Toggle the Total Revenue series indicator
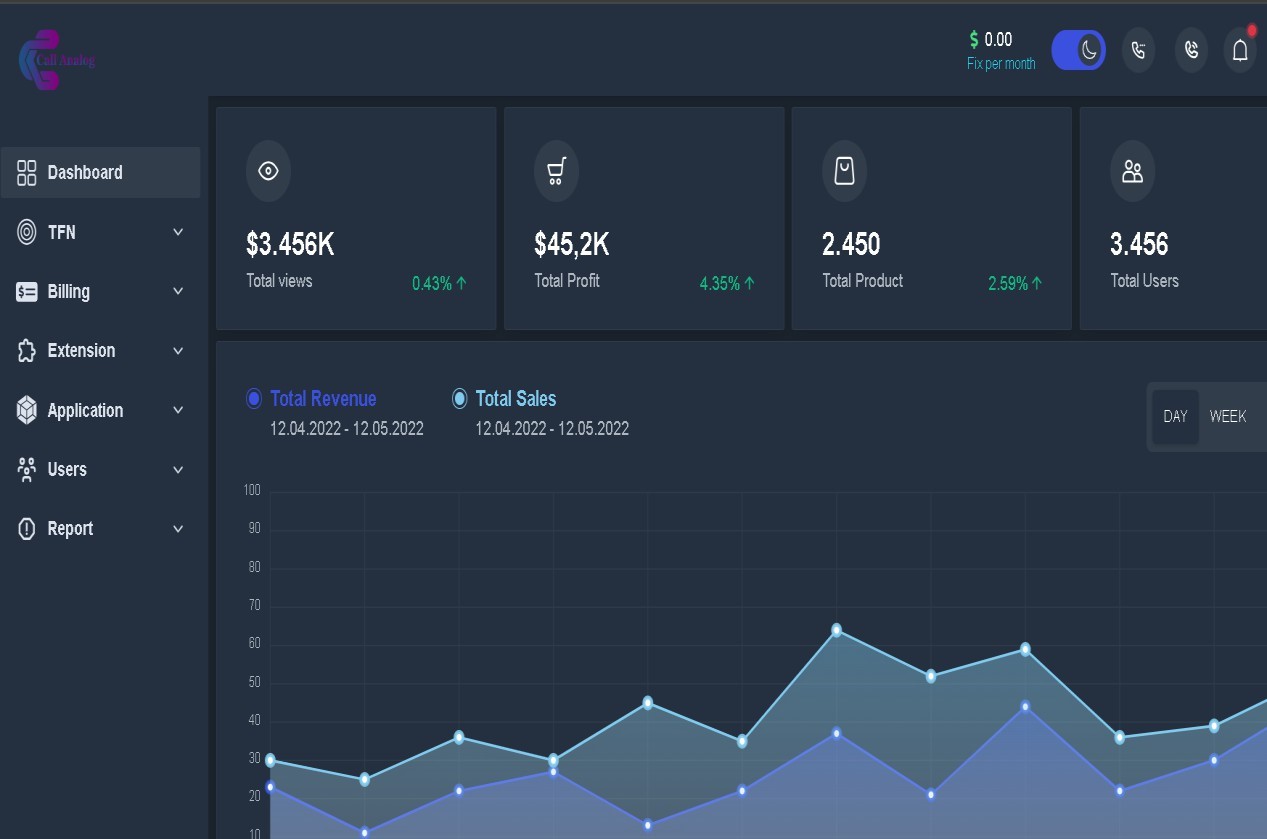Viewport: 1267px width, 839px height. [x=254, y=399]
